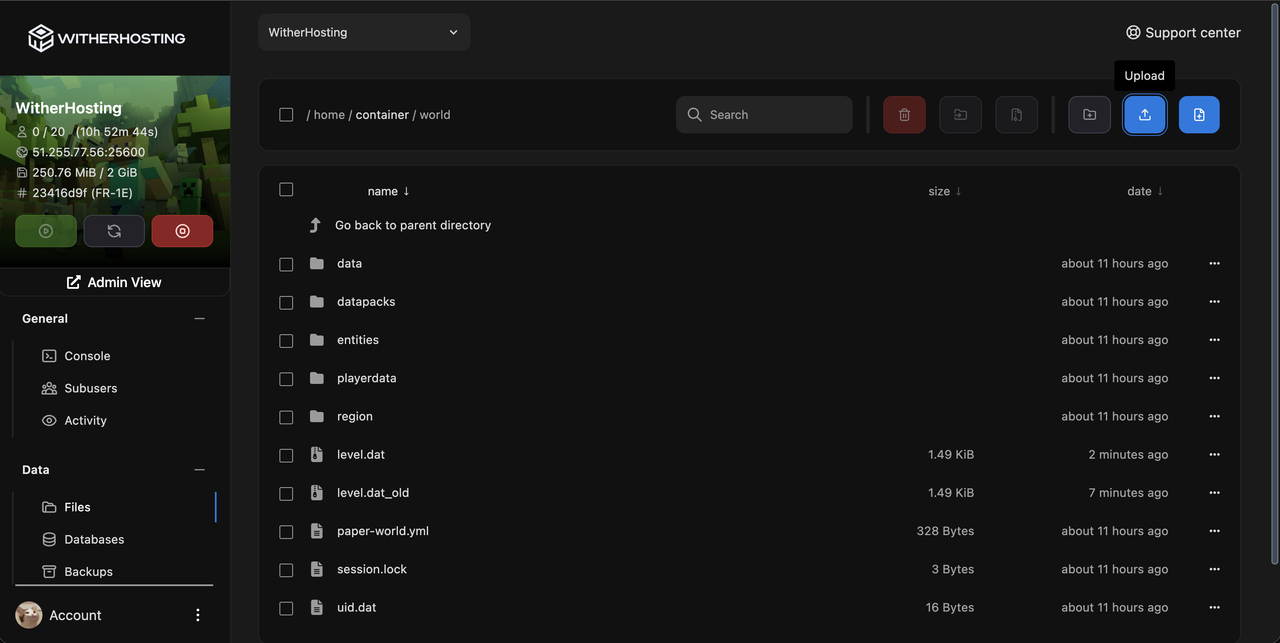Image resolution: width=1280 pixels, height=643 pixels.
Task: Start the server with green play button
Action: tap(46, 231)
